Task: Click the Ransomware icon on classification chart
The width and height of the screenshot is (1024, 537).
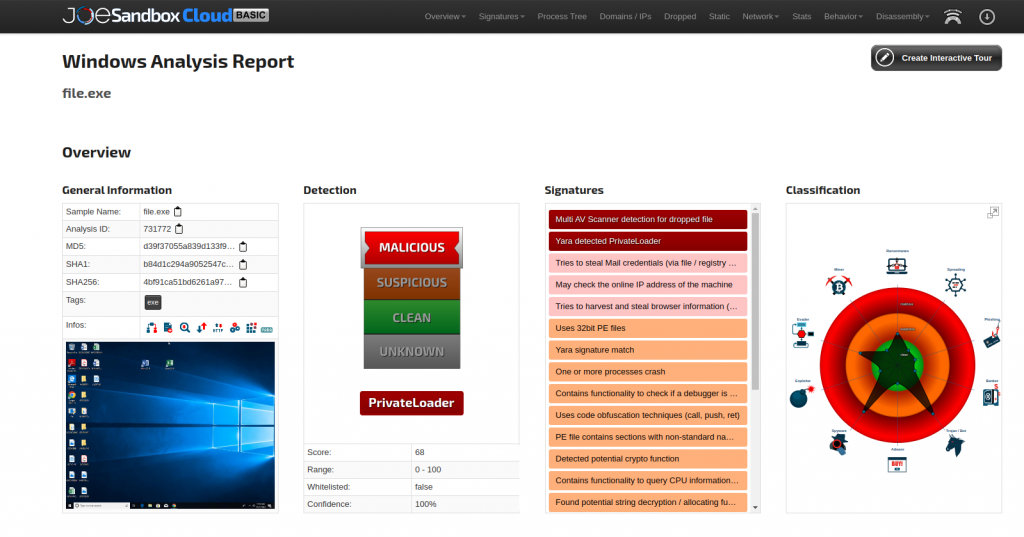Action: (897, 265)
